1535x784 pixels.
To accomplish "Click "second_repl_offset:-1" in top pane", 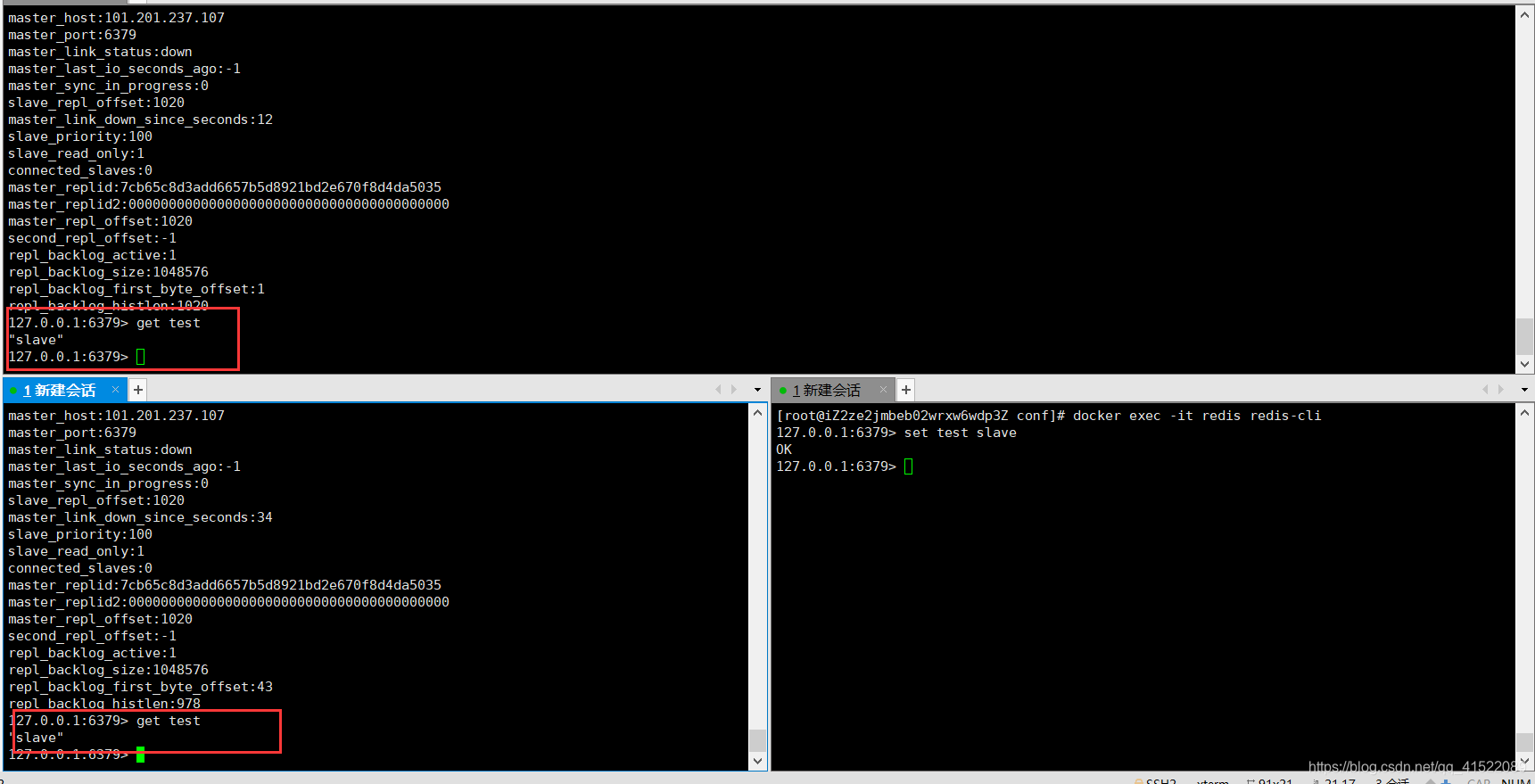I will (x=92, y=238).
